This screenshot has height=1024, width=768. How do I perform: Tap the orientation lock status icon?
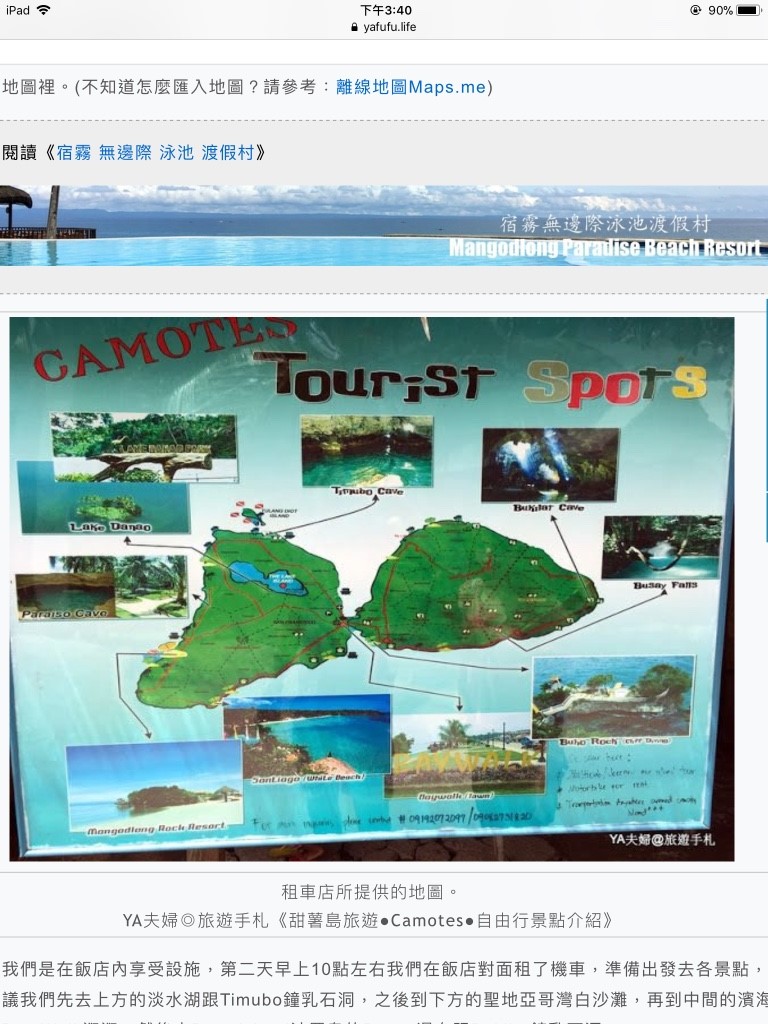tap(695, 10)
